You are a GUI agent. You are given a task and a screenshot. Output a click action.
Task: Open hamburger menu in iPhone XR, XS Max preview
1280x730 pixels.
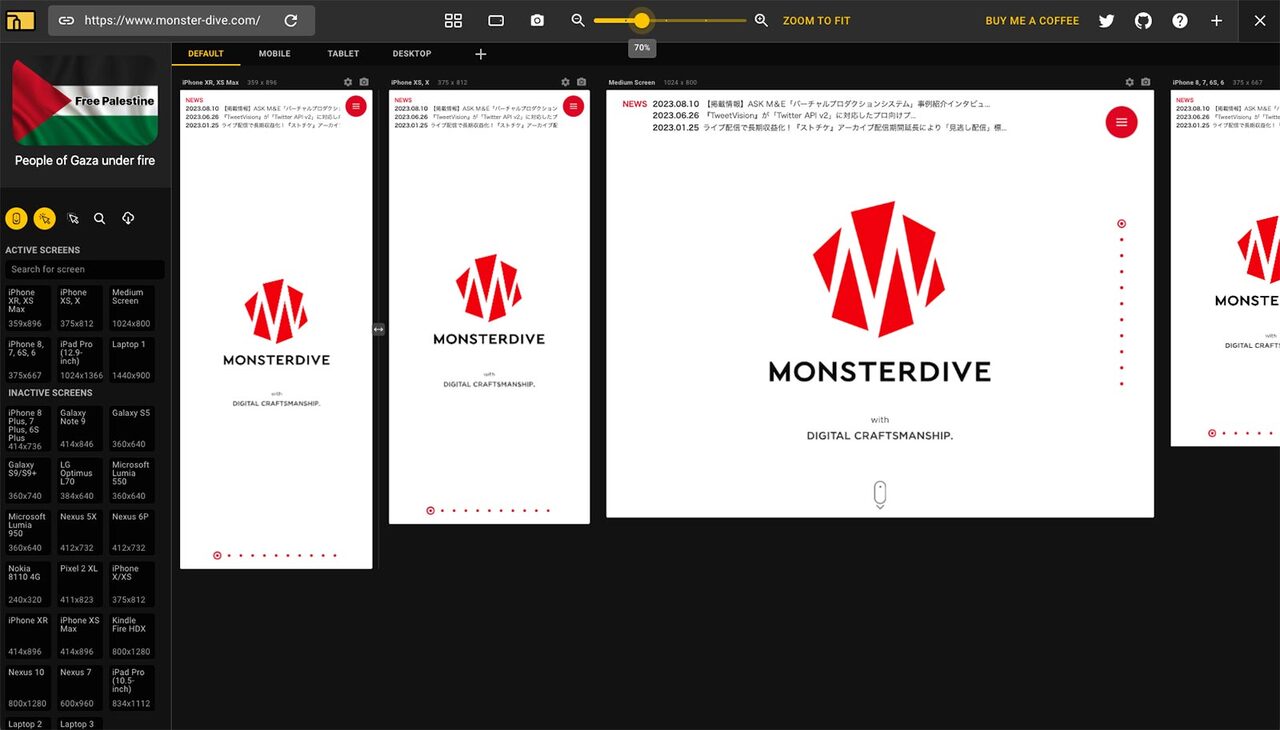(x=356, y=106)
